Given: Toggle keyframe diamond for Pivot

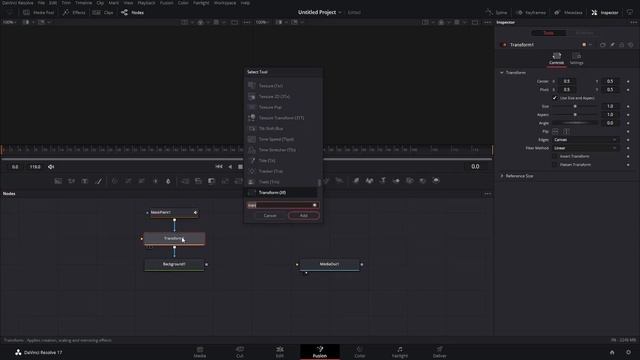Looking at the screenshot, I should click(x=628, y=90).
